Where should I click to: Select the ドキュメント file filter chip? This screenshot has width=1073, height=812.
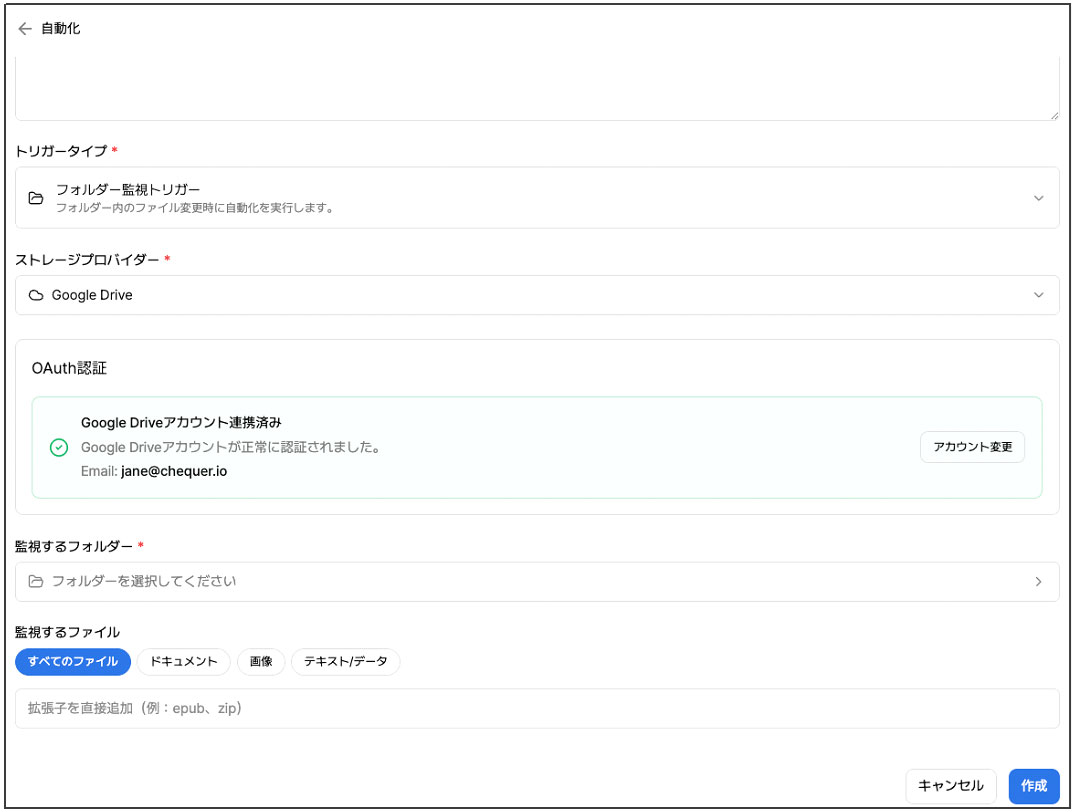point(184,662)
